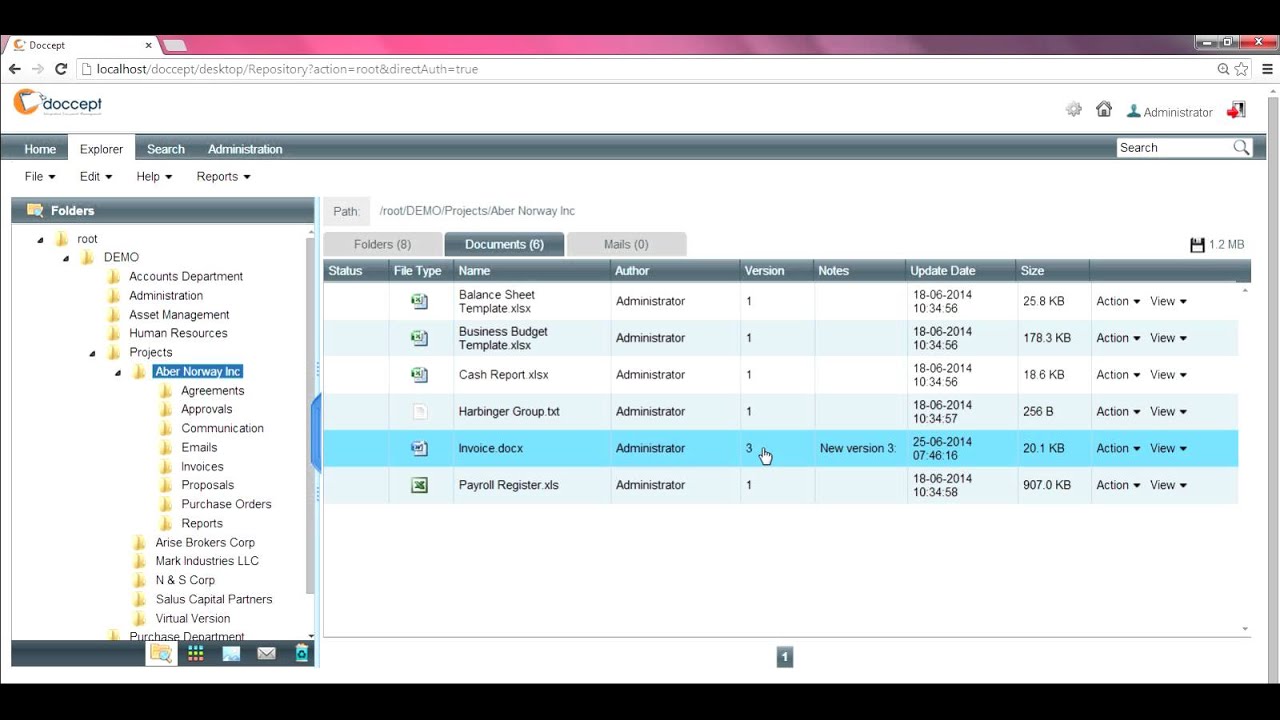1280x720 pixels.
Task: Click the 'New version 3:' note cell
Action: point(858,448)
